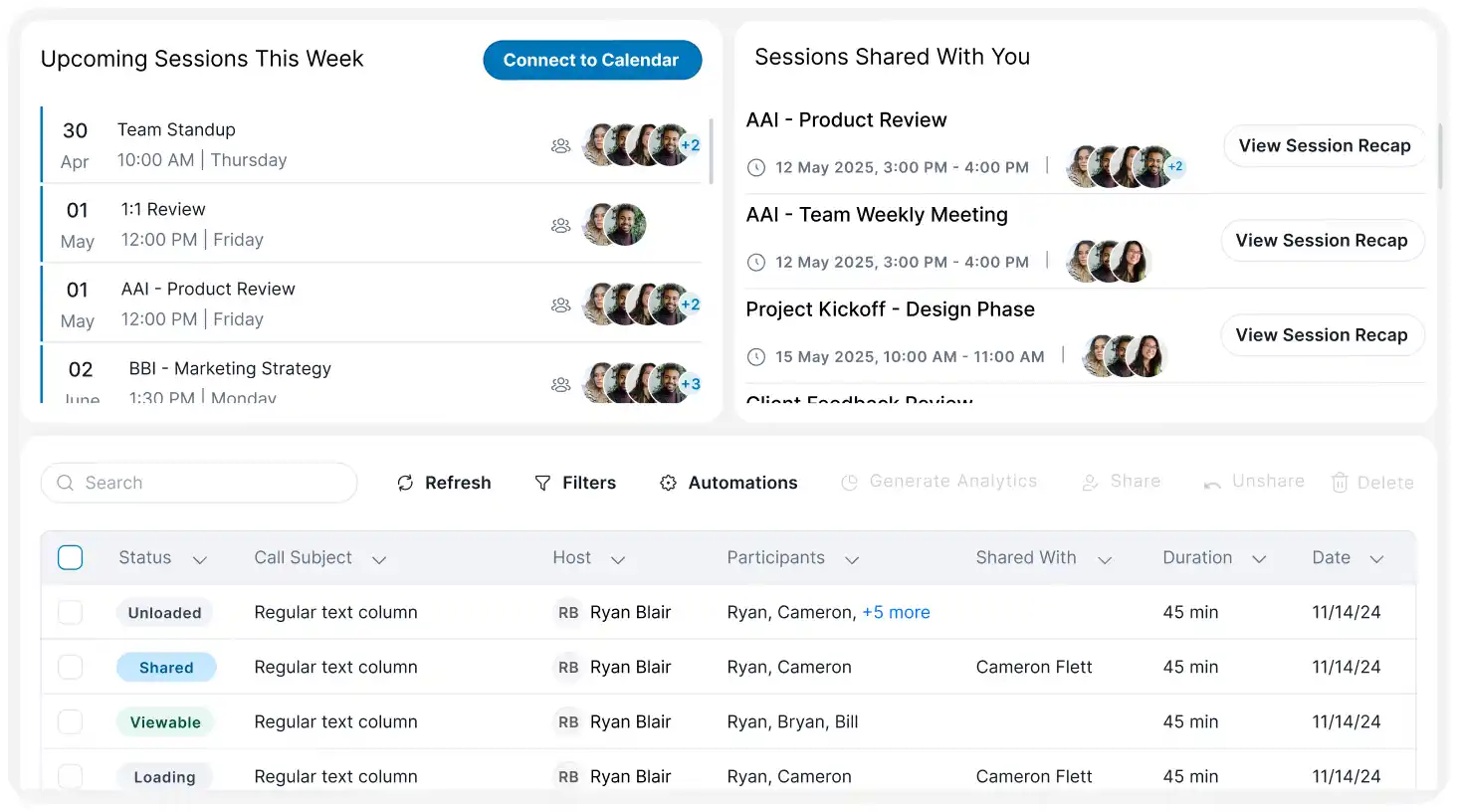Click the participants icon on the Team Standup row

[561, 145]
